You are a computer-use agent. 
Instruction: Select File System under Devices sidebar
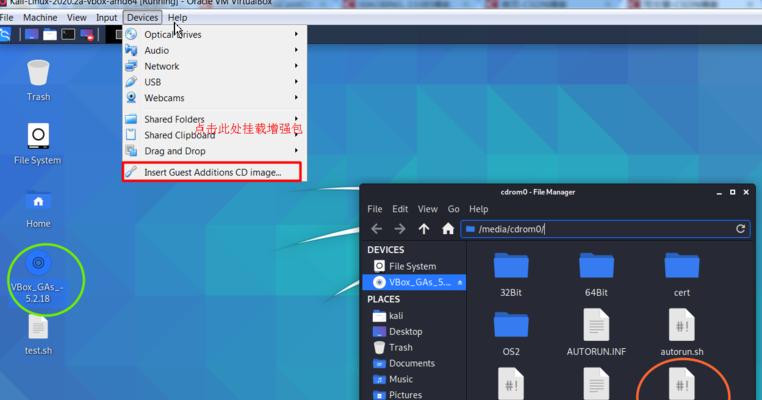click(x=414, y=266)
